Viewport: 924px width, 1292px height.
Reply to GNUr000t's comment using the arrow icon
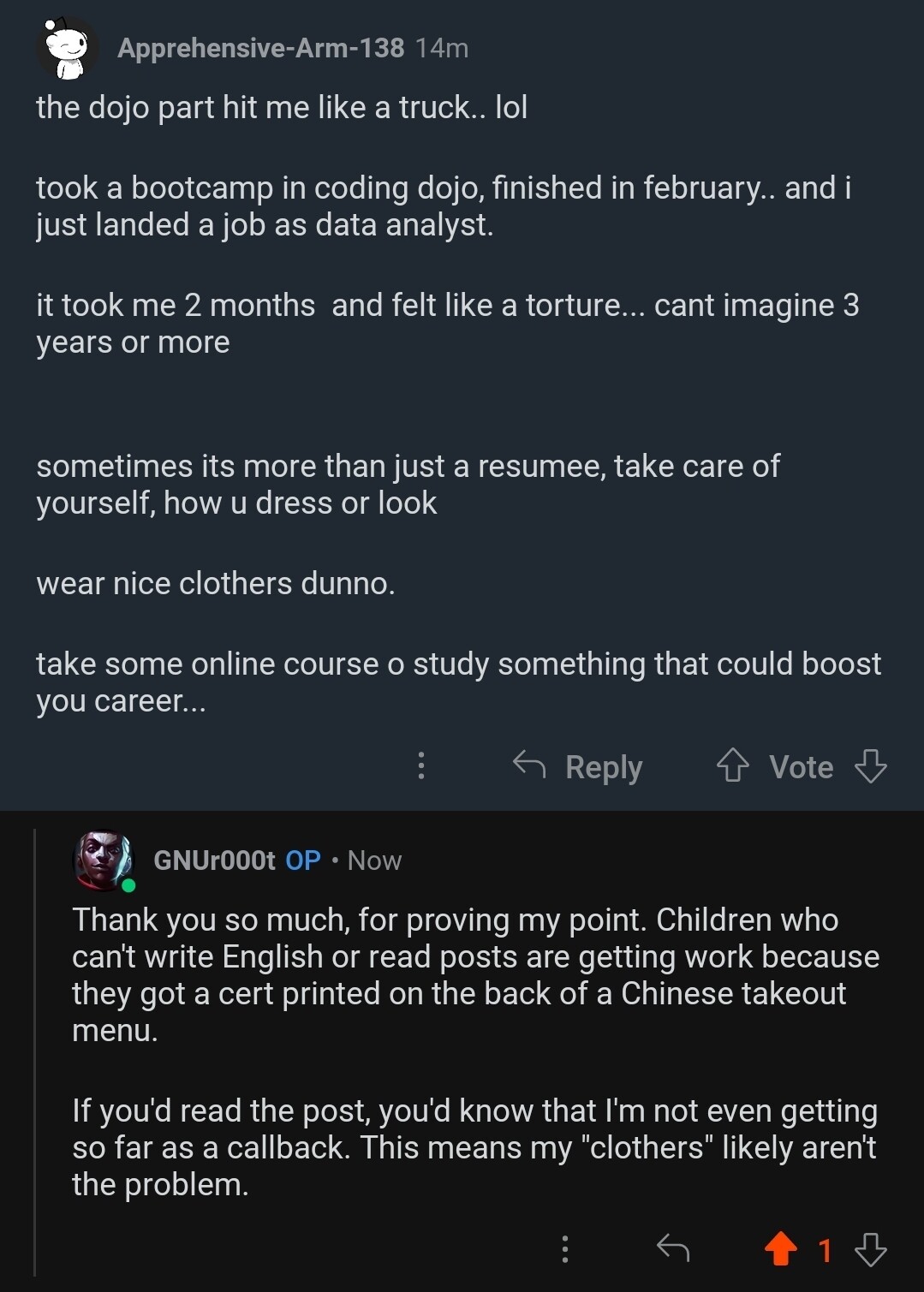pos(673,1249)
